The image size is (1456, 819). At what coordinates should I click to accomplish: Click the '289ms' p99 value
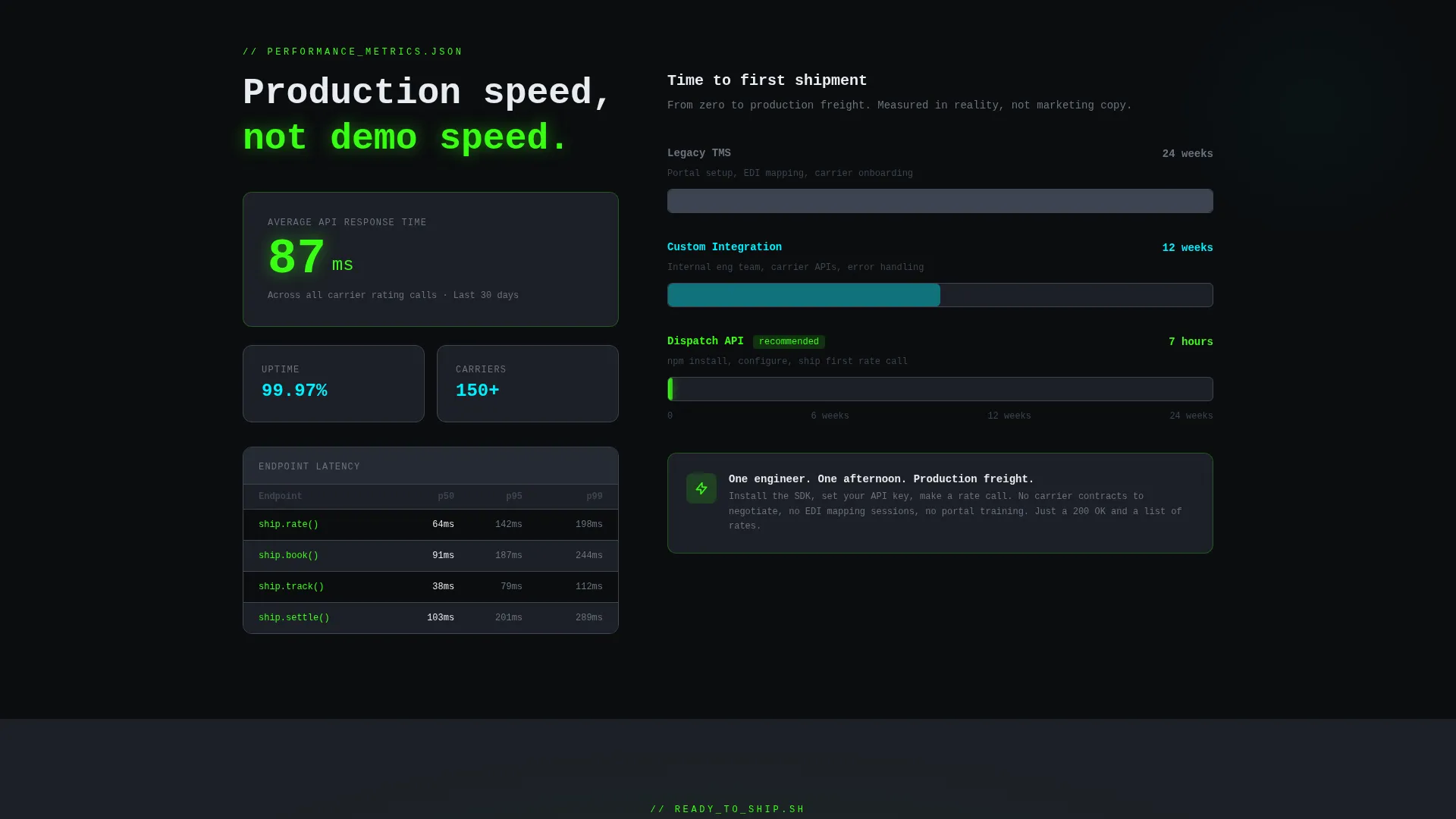click(589, 618)
